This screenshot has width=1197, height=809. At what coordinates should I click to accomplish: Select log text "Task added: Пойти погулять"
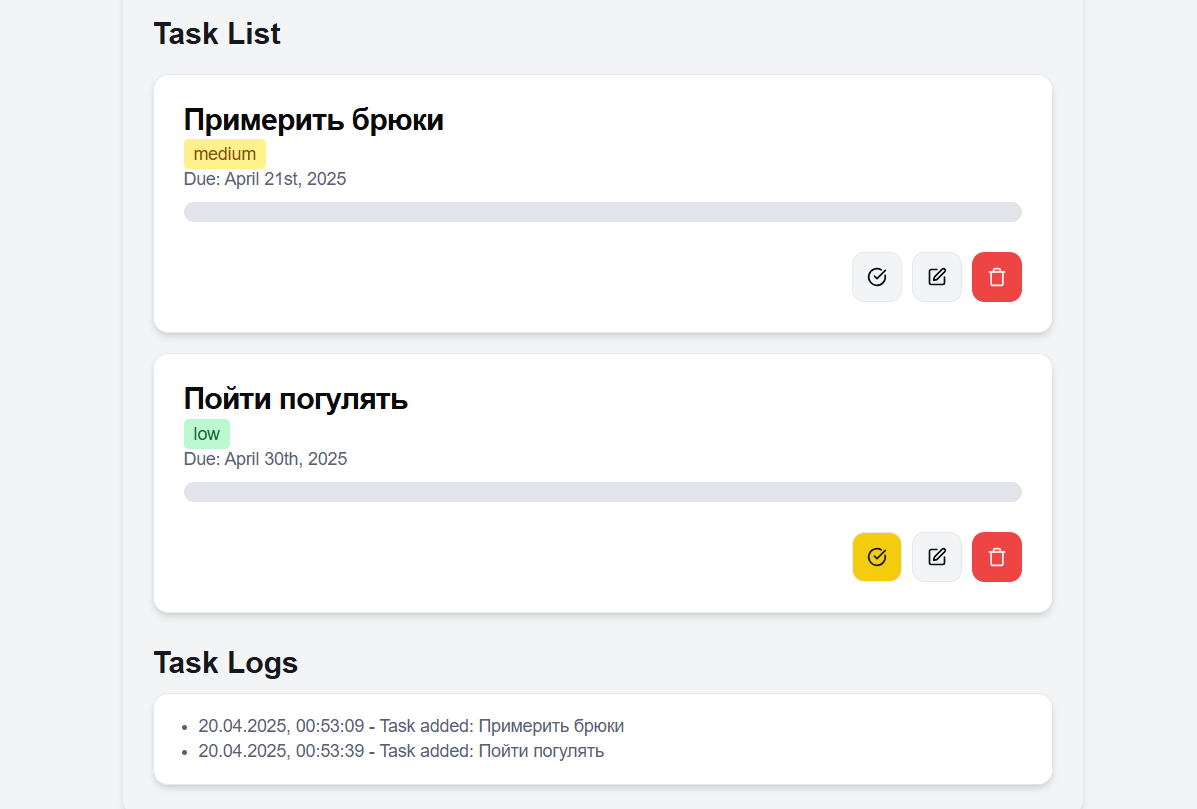492,750
